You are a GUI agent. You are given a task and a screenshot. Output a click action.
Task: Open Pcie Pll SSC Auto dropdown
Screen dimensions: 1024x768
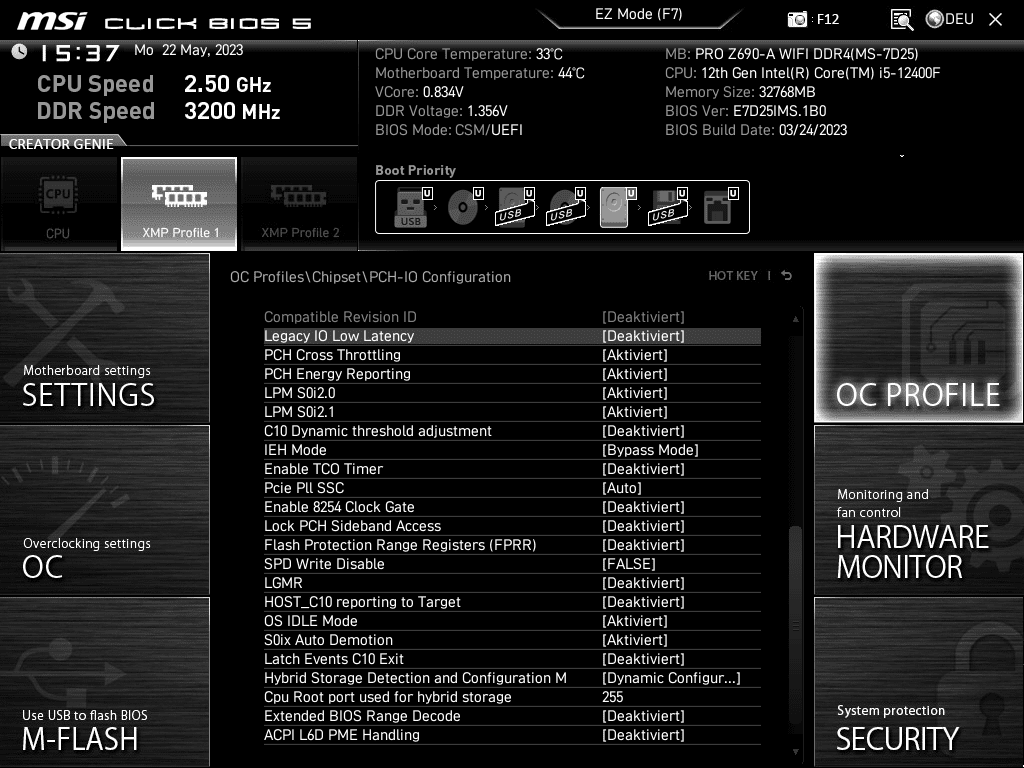pos(622,488)
